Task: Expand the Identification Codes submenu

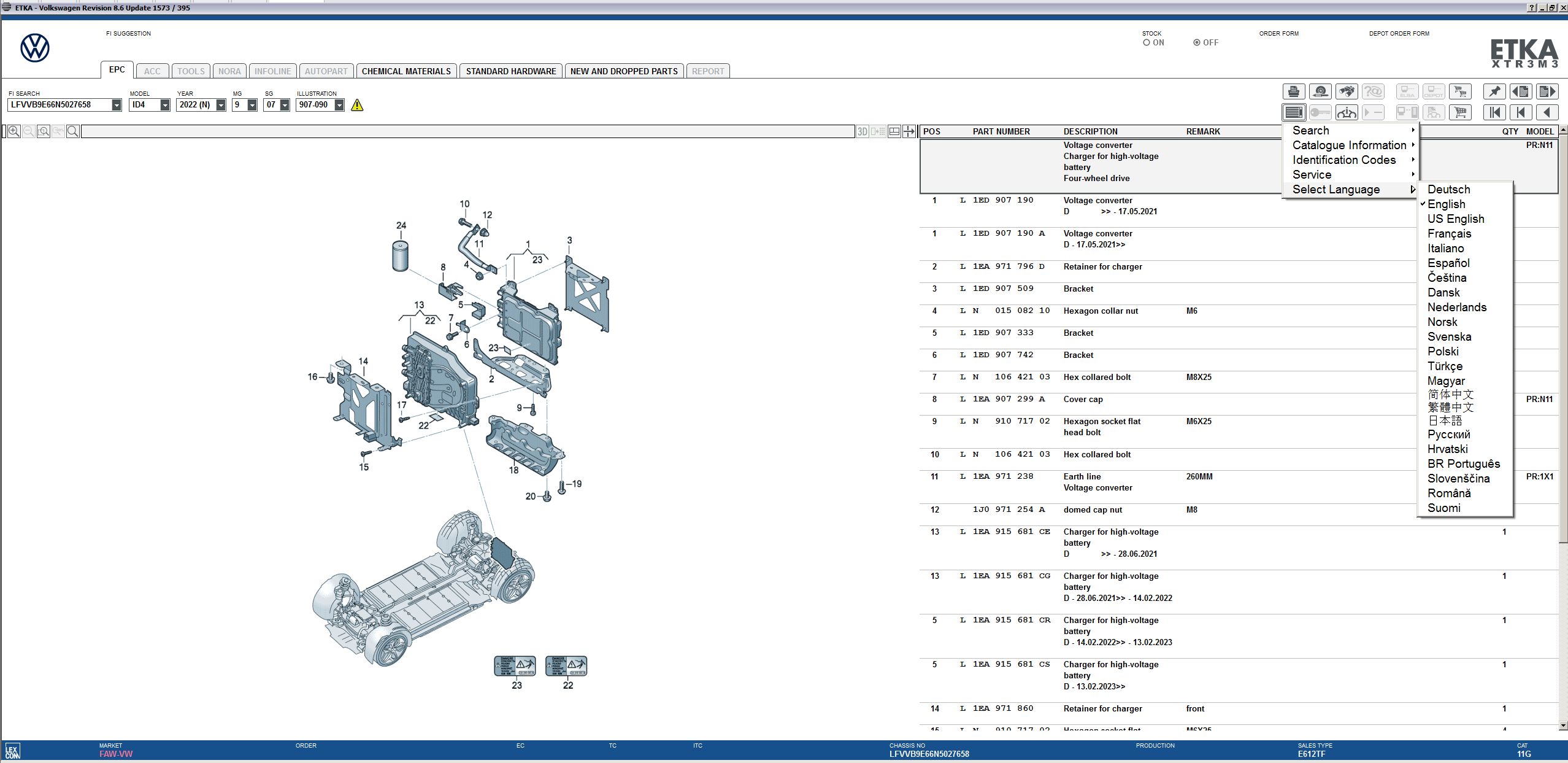Action: (1350, 160)
